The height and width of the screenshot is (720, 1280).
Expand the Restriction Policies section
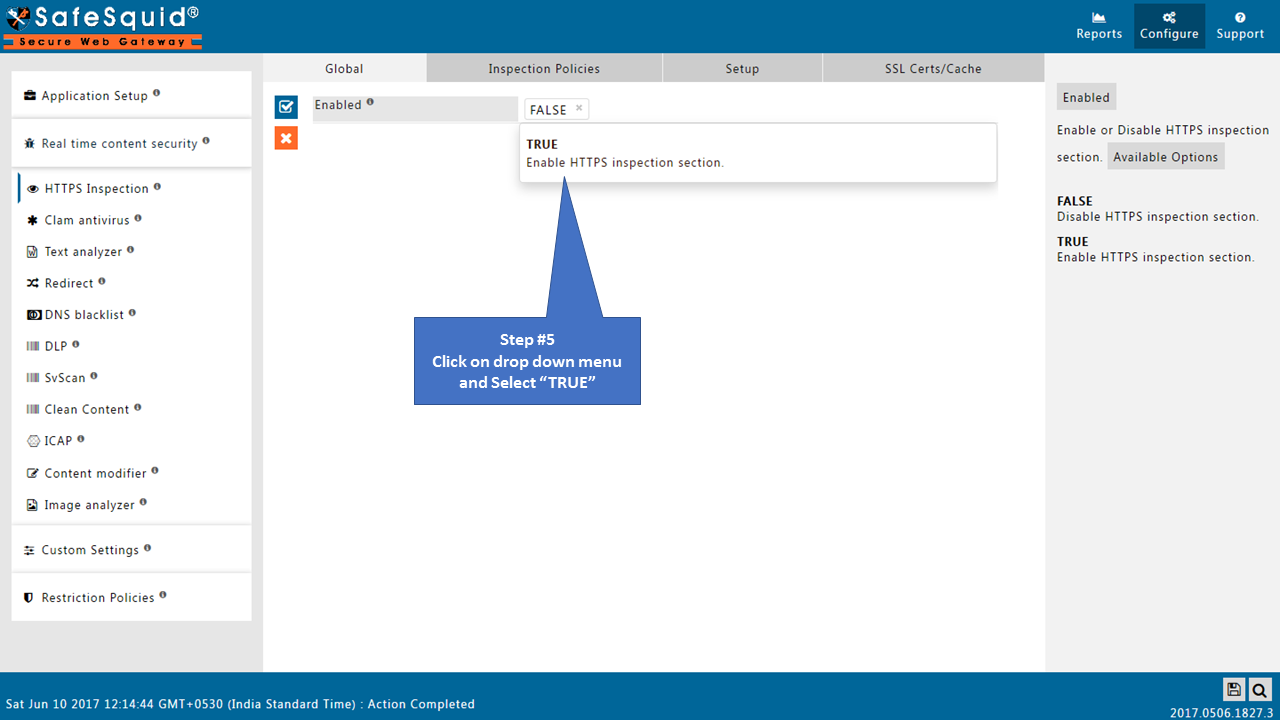click(x=98, y=598)
